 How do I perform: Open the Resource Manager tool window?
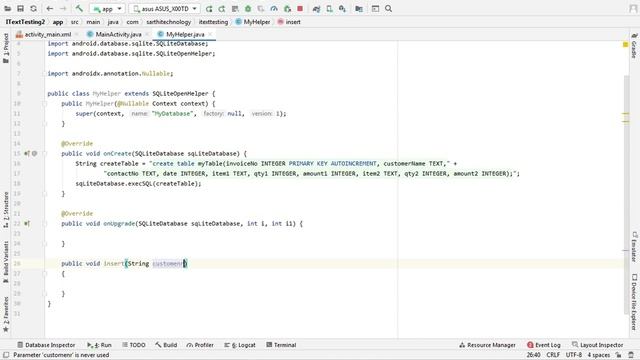point(487,345)
